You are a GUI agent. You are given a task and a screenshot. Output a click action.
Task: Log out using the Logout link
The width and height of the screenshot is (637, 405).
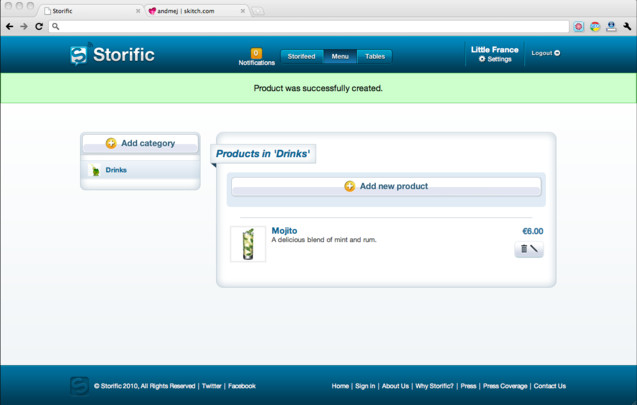pyautogui.click(x=545, y=53)
